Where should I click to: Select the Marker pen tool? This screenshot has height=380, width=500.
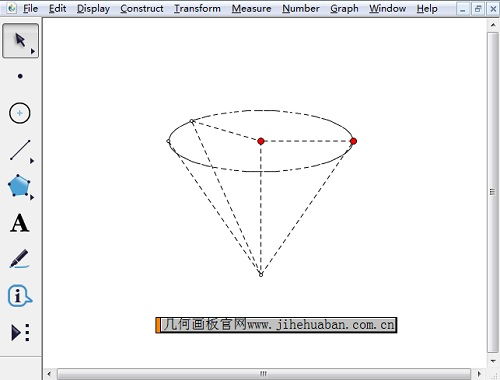tap(19, 259)
